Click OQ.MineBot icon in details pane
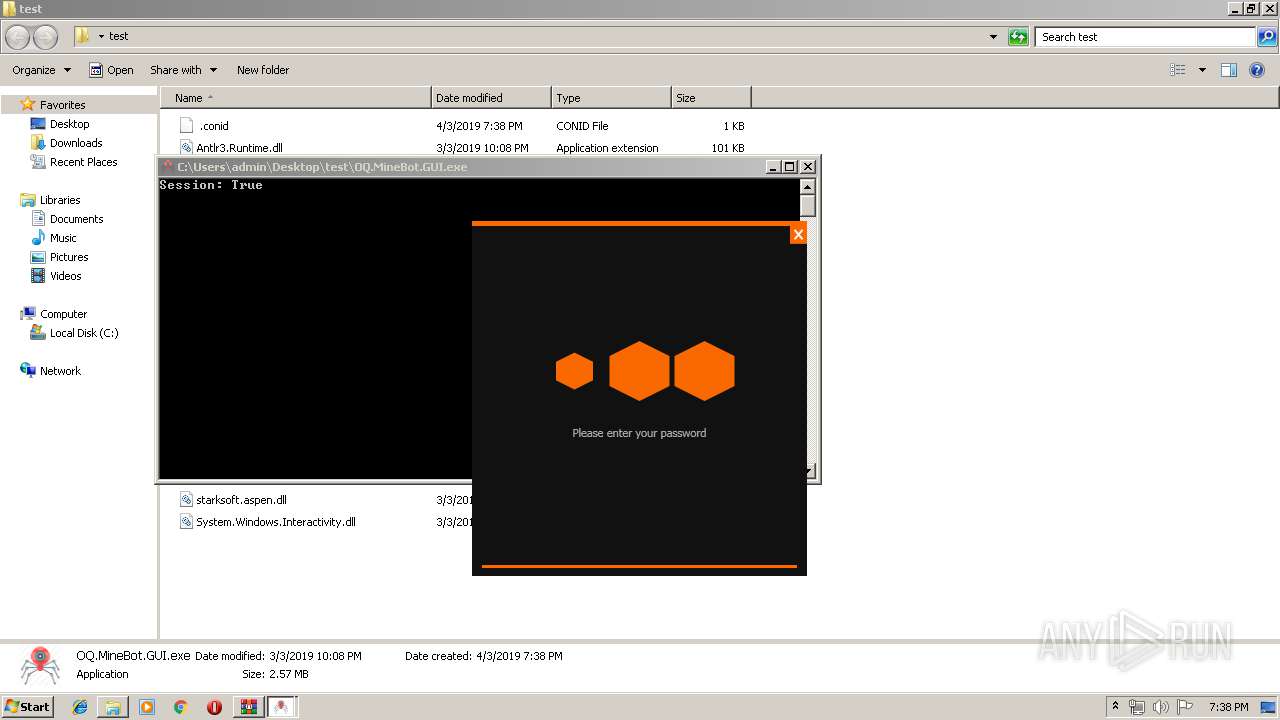The width and height of the screenshot is (1280, 720). coord(38,665)
